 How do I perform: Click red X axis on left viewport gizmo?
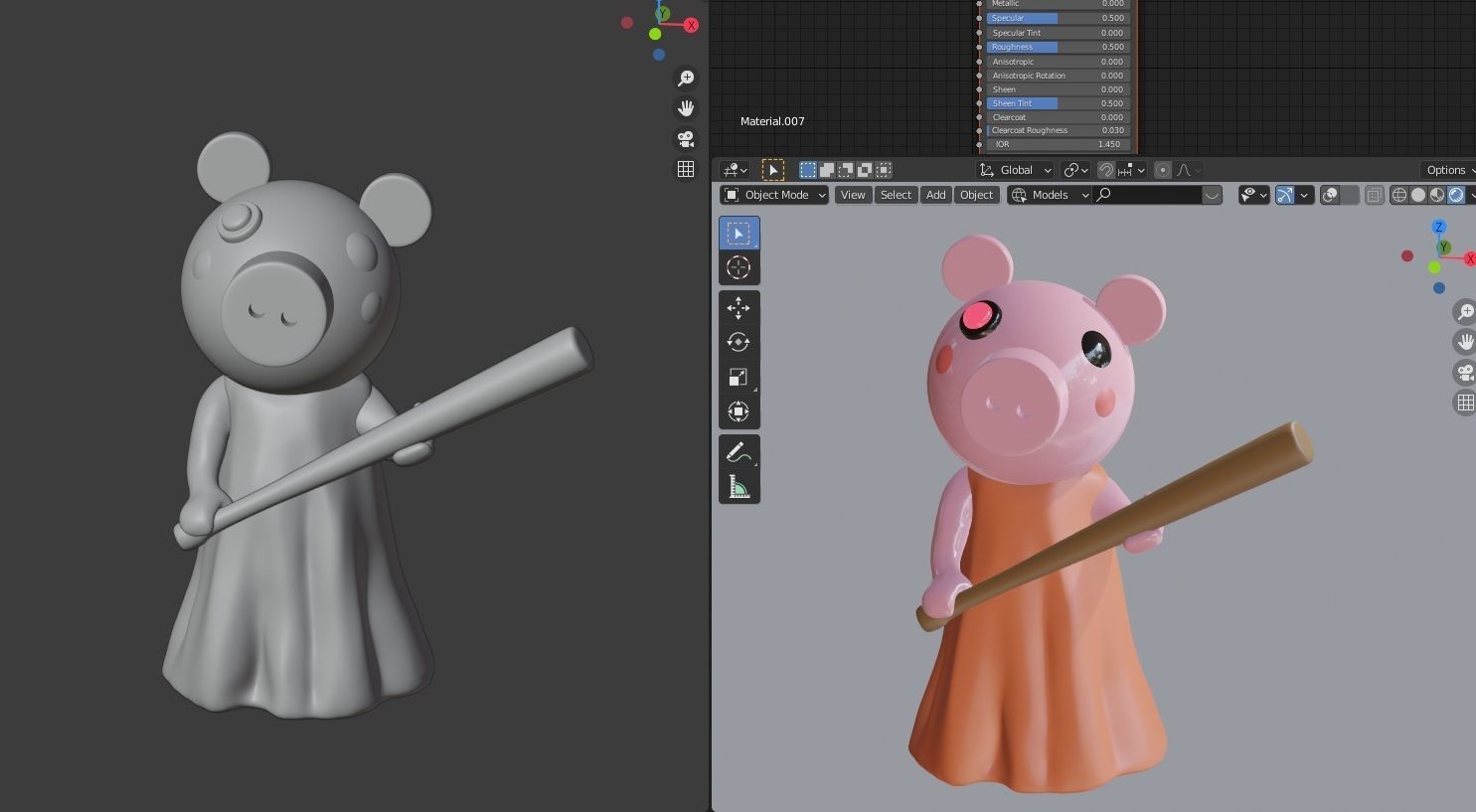691,25
